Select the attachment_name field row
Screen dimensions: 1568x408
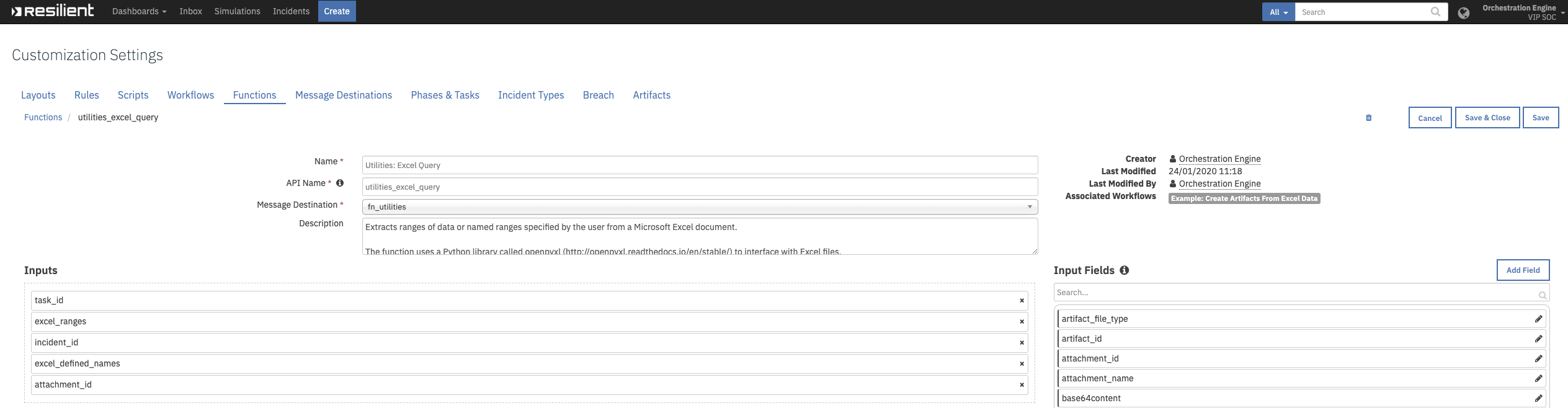(x=1301, y=378)
